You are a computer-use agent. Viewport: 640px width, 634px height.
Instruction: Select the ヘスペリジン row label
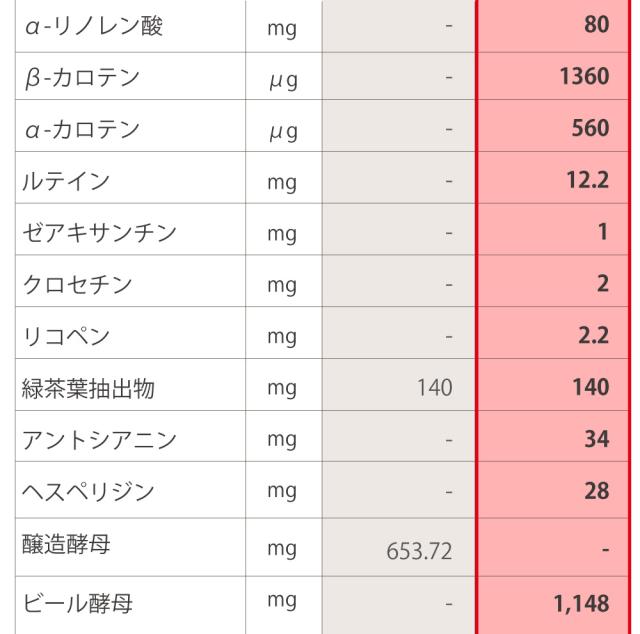(x=88, y=491)
